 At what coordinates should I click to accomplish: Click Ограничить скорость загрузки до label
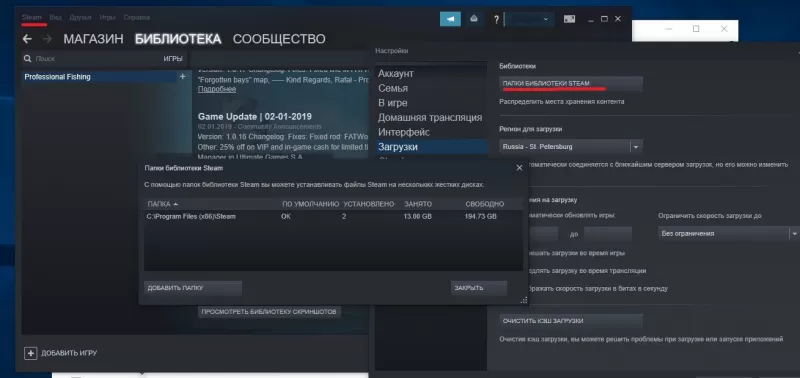tap(710, 216)
